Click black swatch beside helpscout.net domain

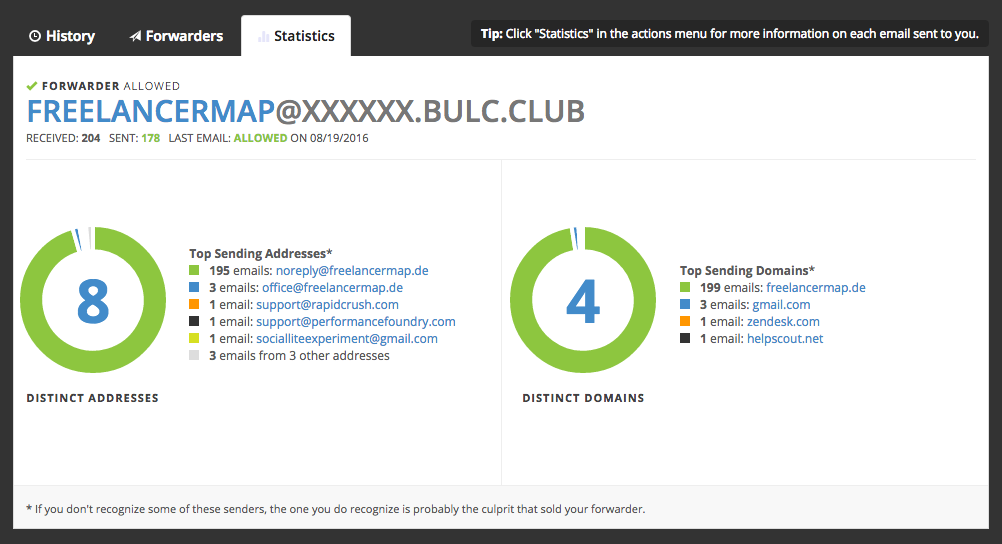pos(685,338)
